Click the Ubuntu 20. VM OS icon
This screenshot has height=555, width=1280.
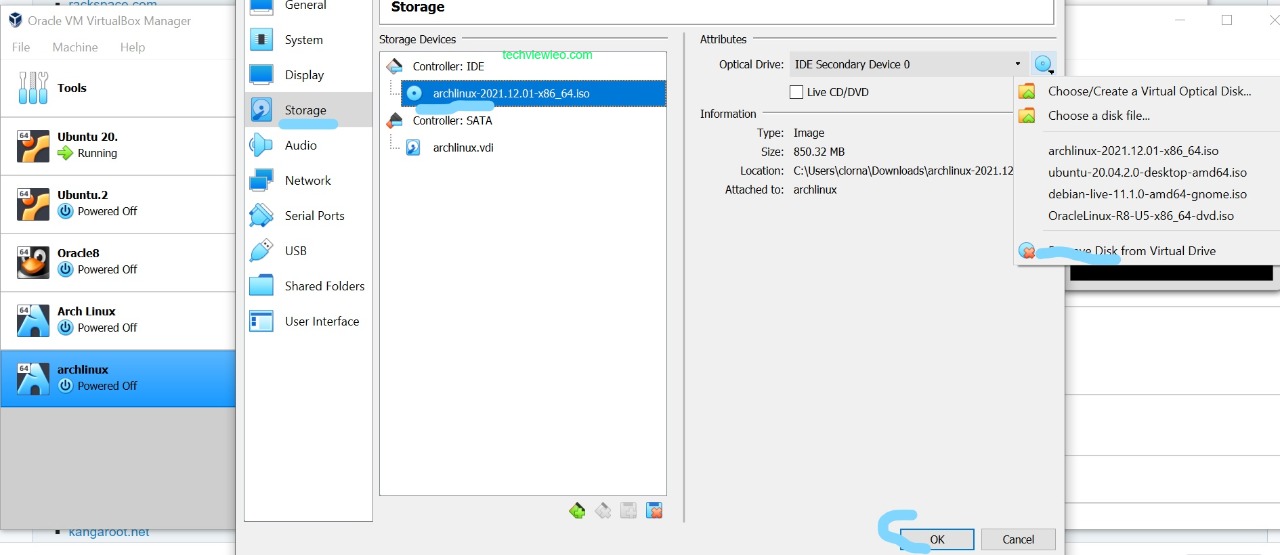tap(33, 146)
